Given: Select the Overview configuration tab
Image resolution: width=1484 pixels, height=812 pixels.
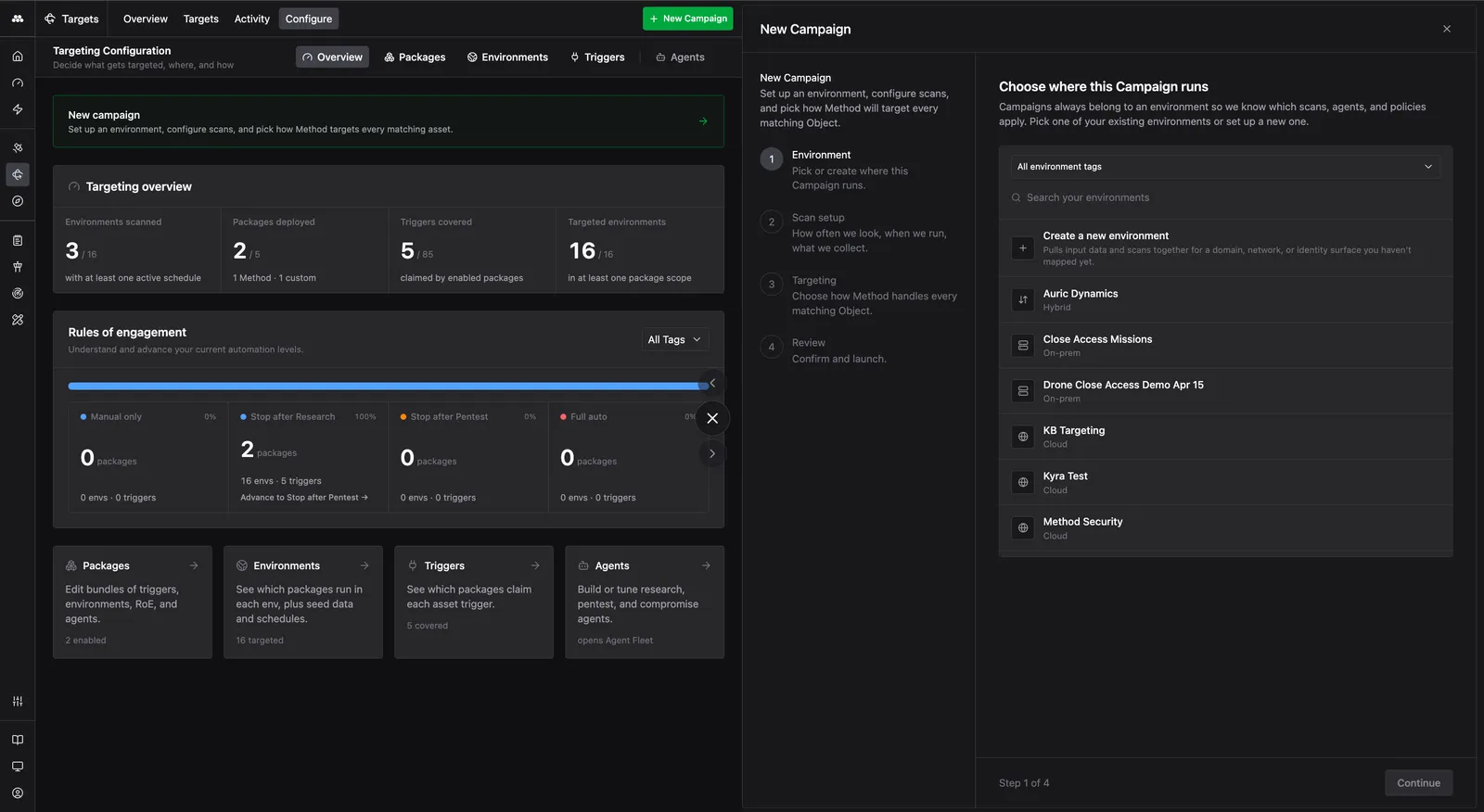Looking at the screenshot, I should point(332,57).
